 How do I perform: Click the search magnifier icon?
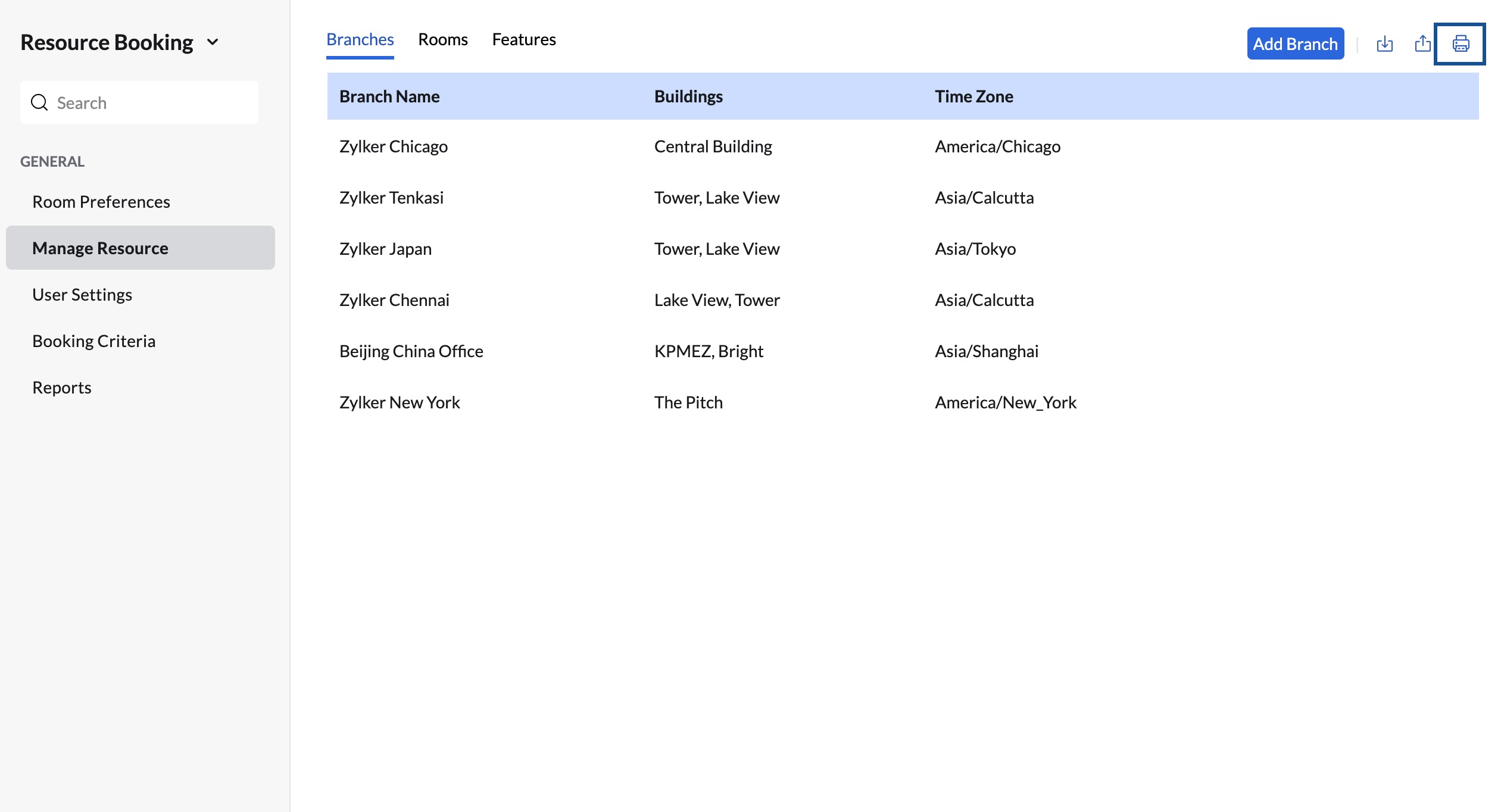click(39, 103)
